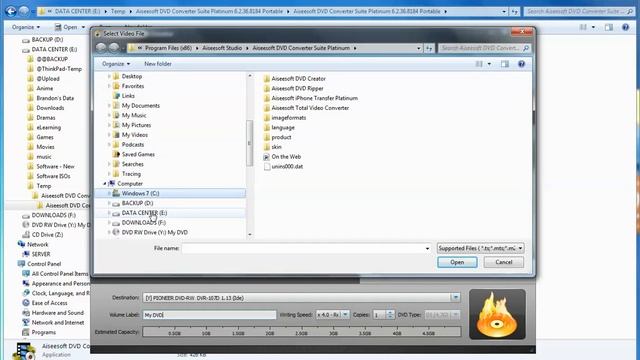
Task: Click the Forward arrow in Select Video File dialog
Action: pos(114,48)
